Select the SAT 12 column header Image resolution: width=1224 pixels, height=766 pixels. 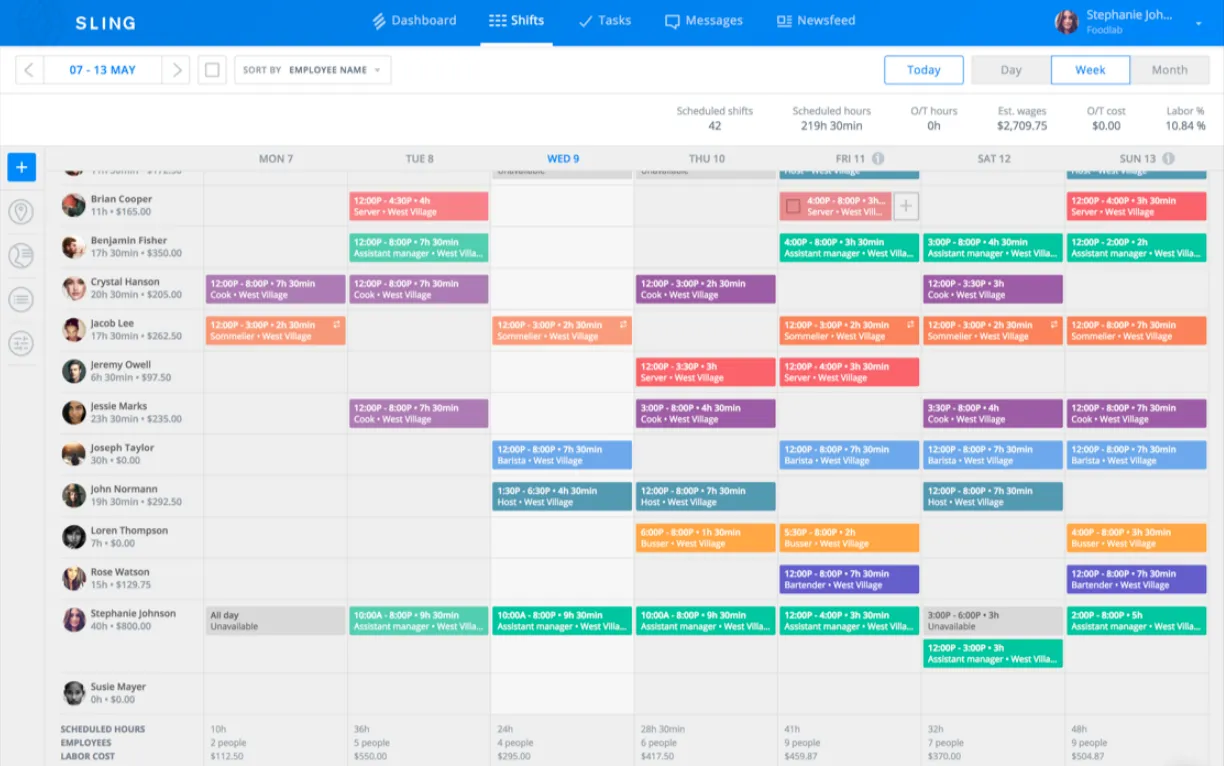[x=993, y=159]
